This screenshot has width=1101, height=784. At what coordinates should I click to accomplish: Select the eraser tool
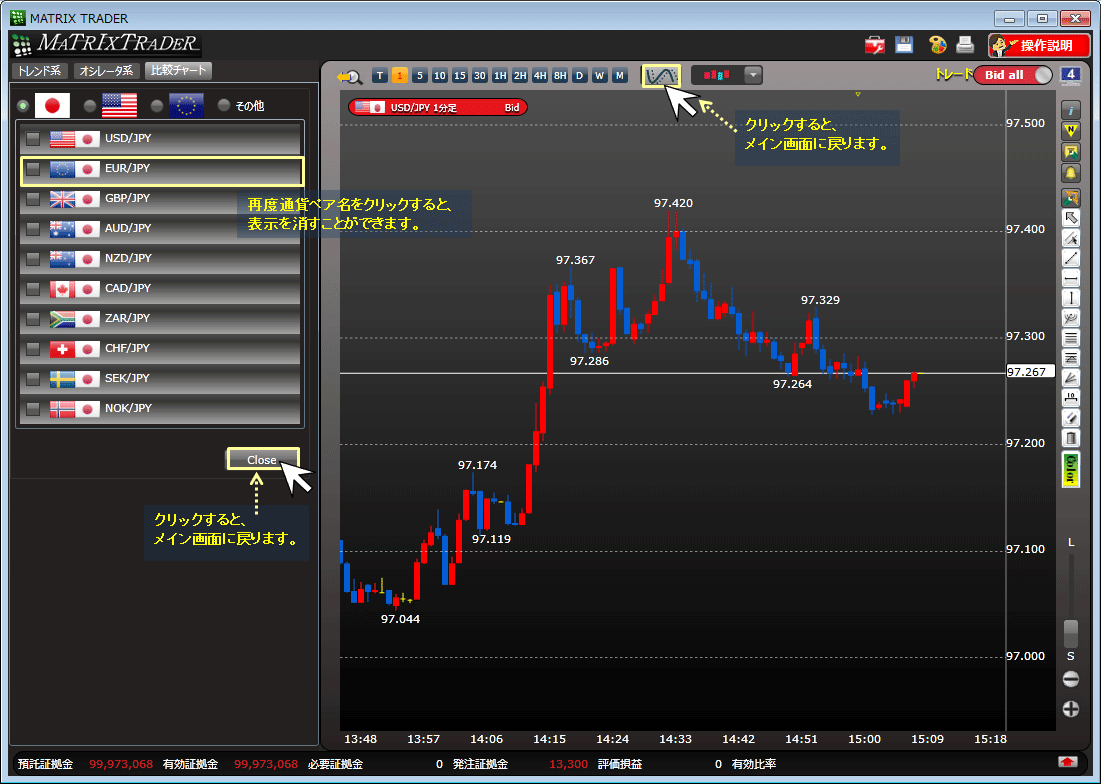(1071, 419)
